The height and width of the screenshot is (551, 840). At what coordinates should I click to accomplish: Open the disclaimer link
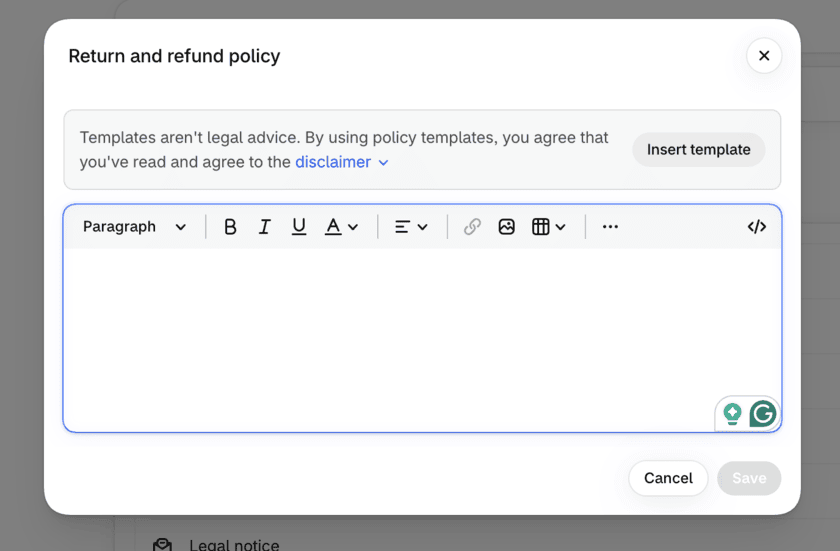[x=341, y=162]
